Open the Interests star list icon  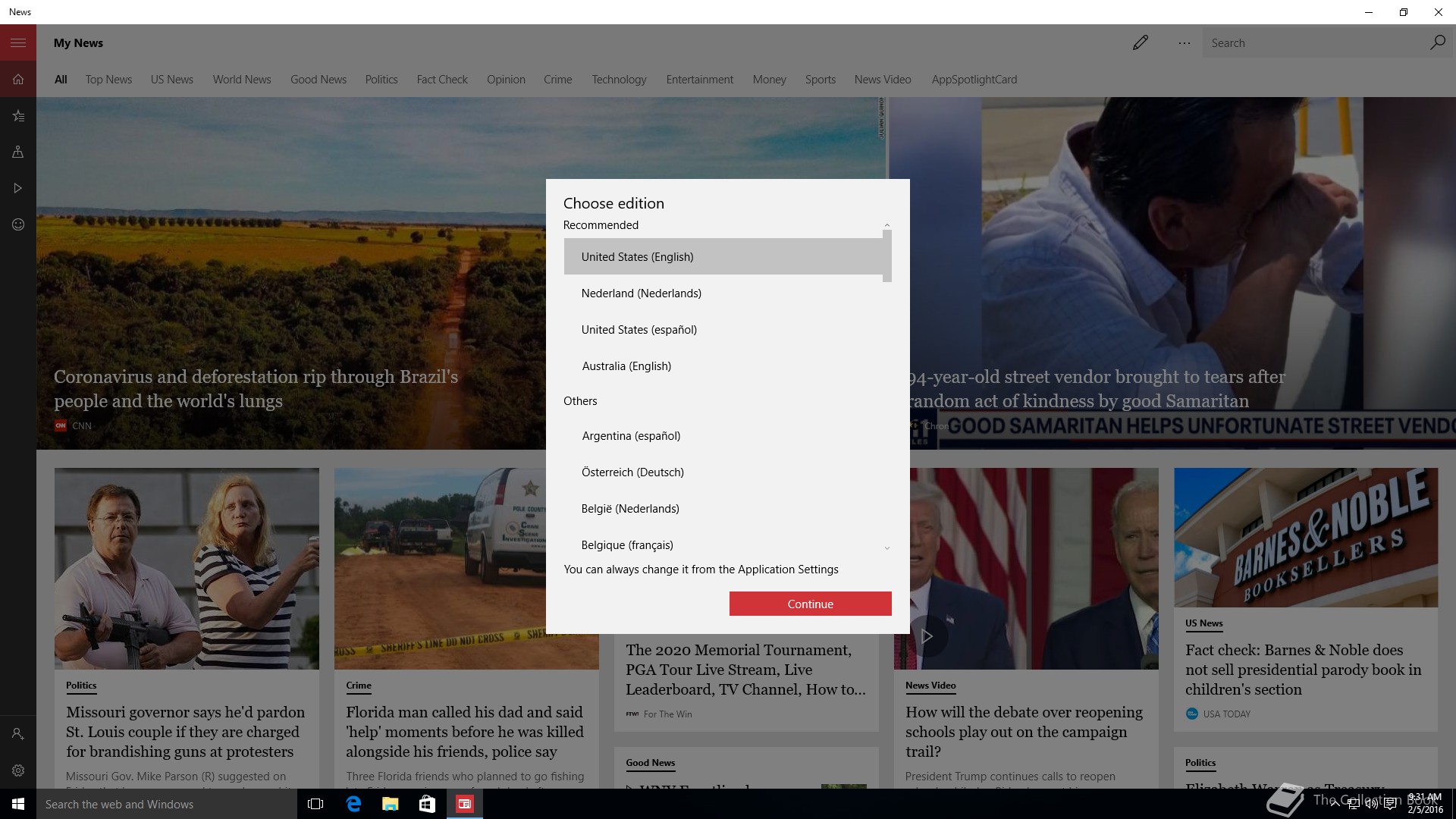18,115
